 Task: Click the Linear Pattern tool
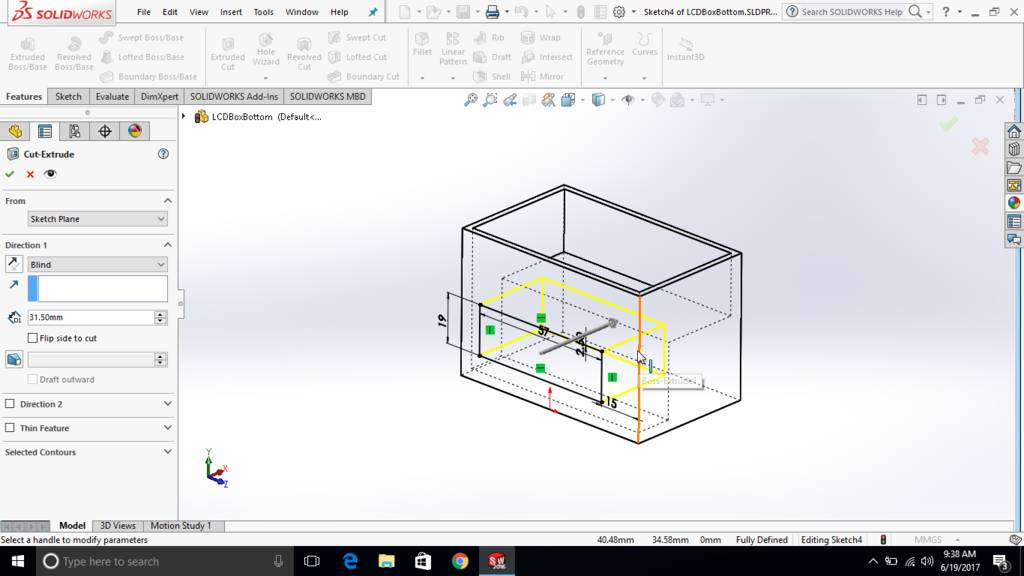pyautogui.click(x=453, y=48)
